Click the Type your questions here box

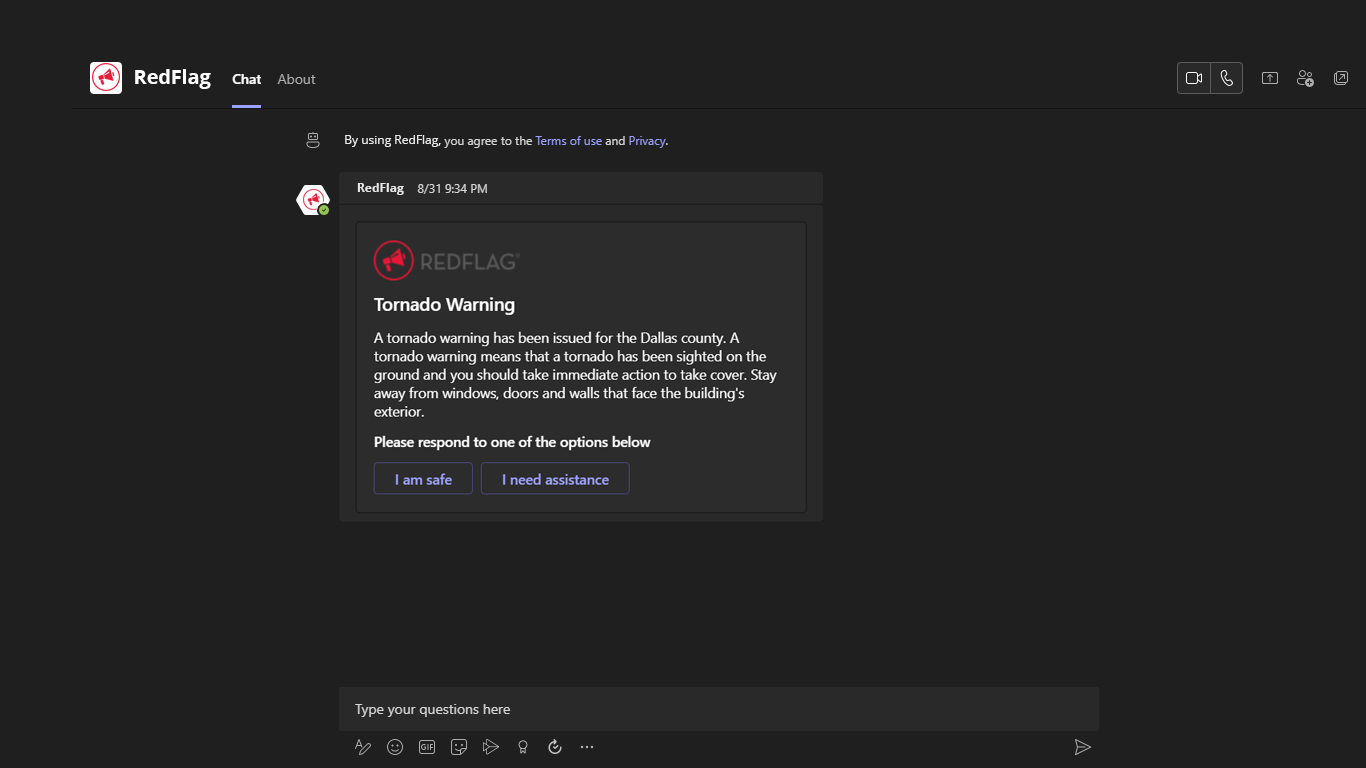tap(718, 709)
